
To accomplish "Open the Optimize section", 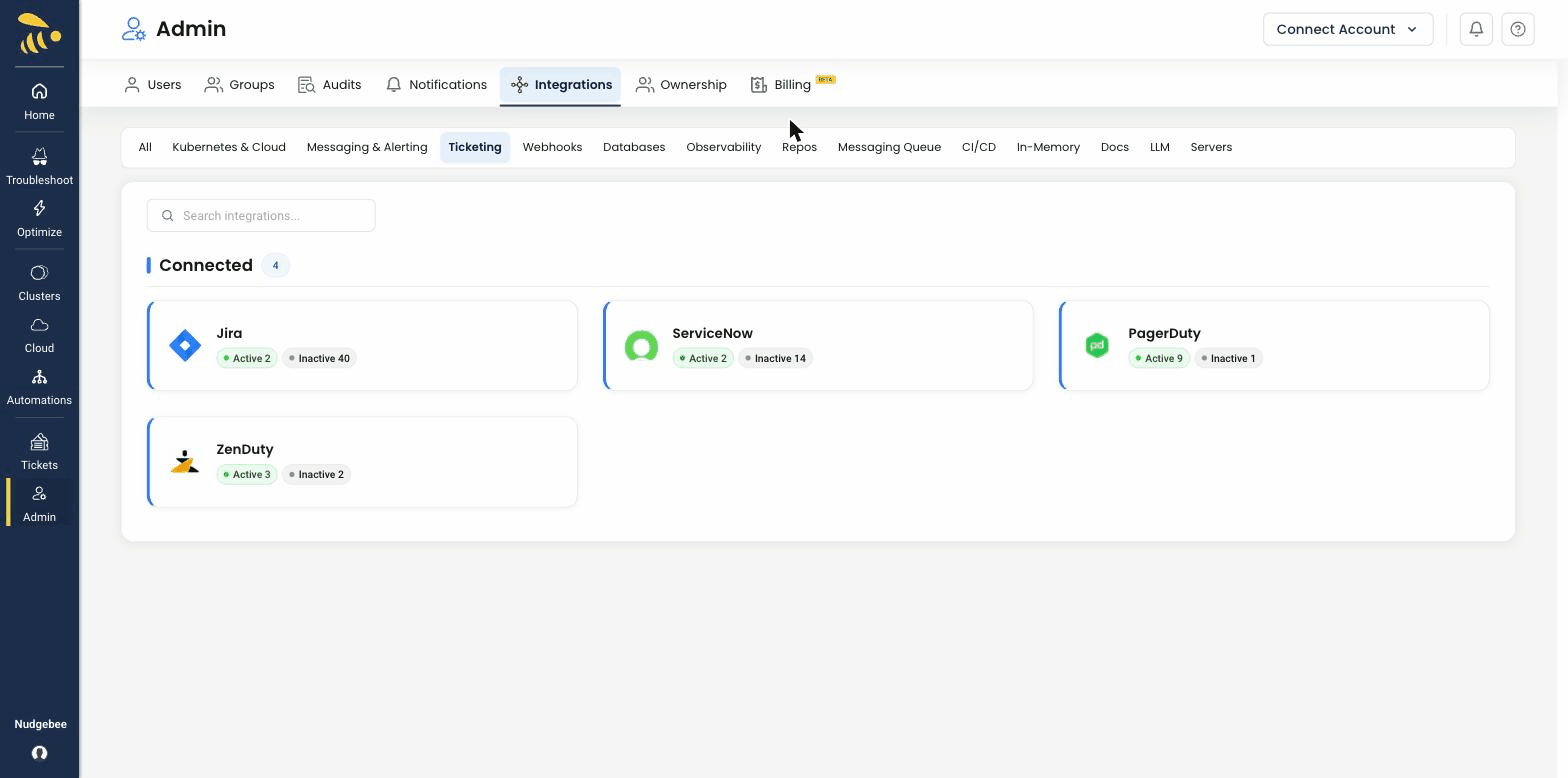I will click(x=39, y=219).
